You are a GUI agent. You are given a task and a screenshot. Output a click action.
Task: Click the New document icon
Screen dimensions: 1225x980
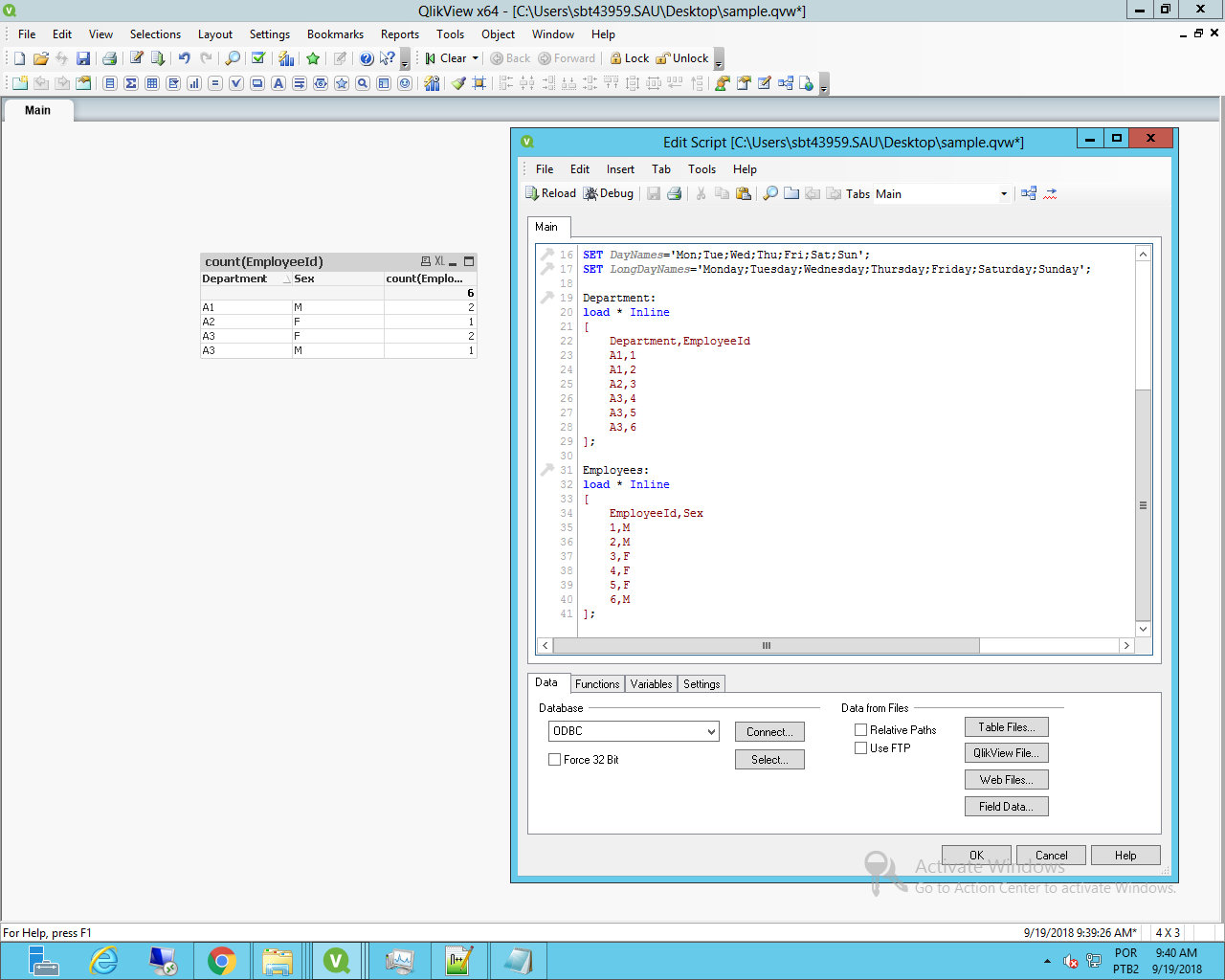[x=19, y=58]
